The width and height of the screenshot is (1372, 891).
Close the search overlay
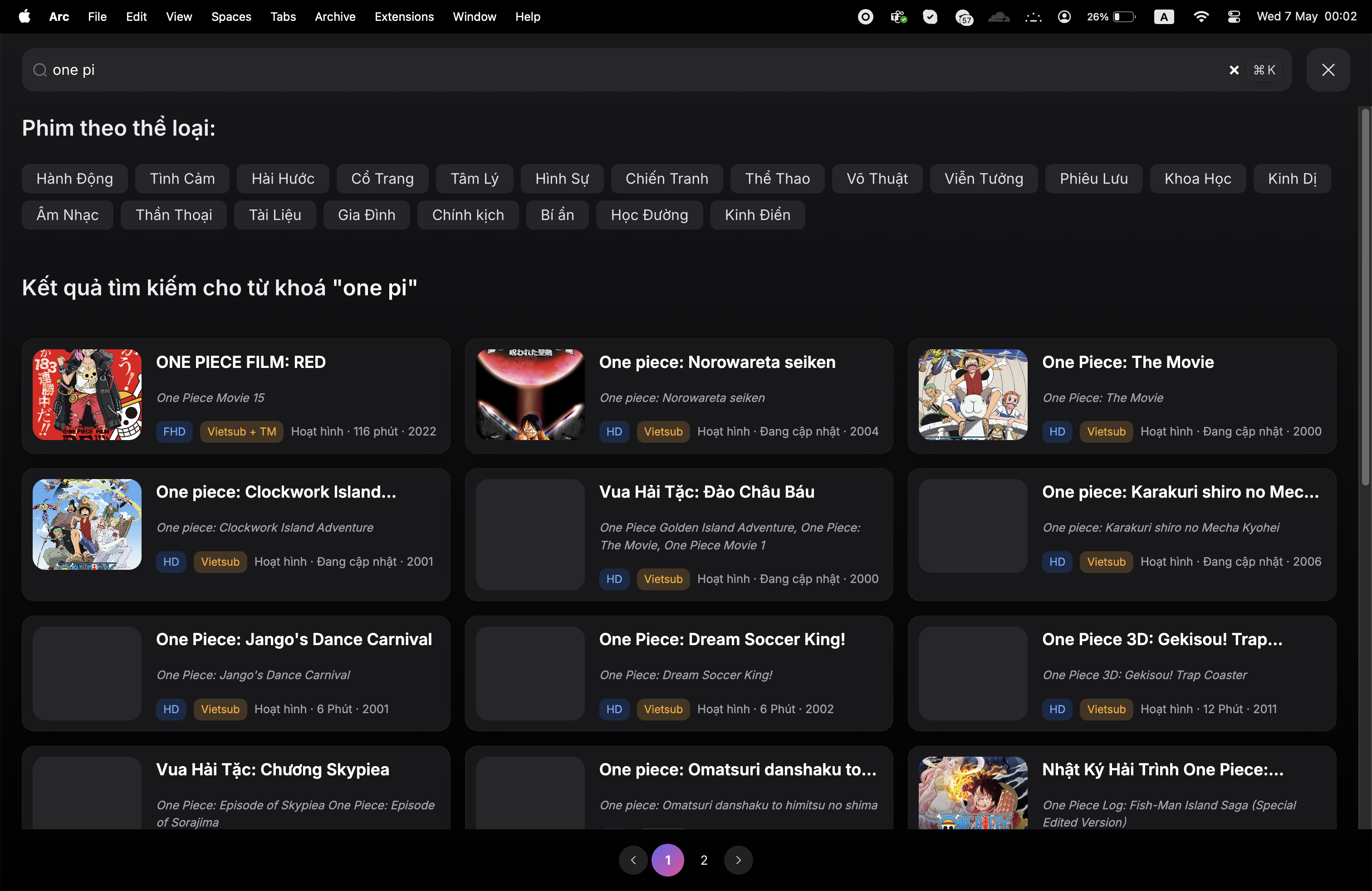pos(1328,70)
